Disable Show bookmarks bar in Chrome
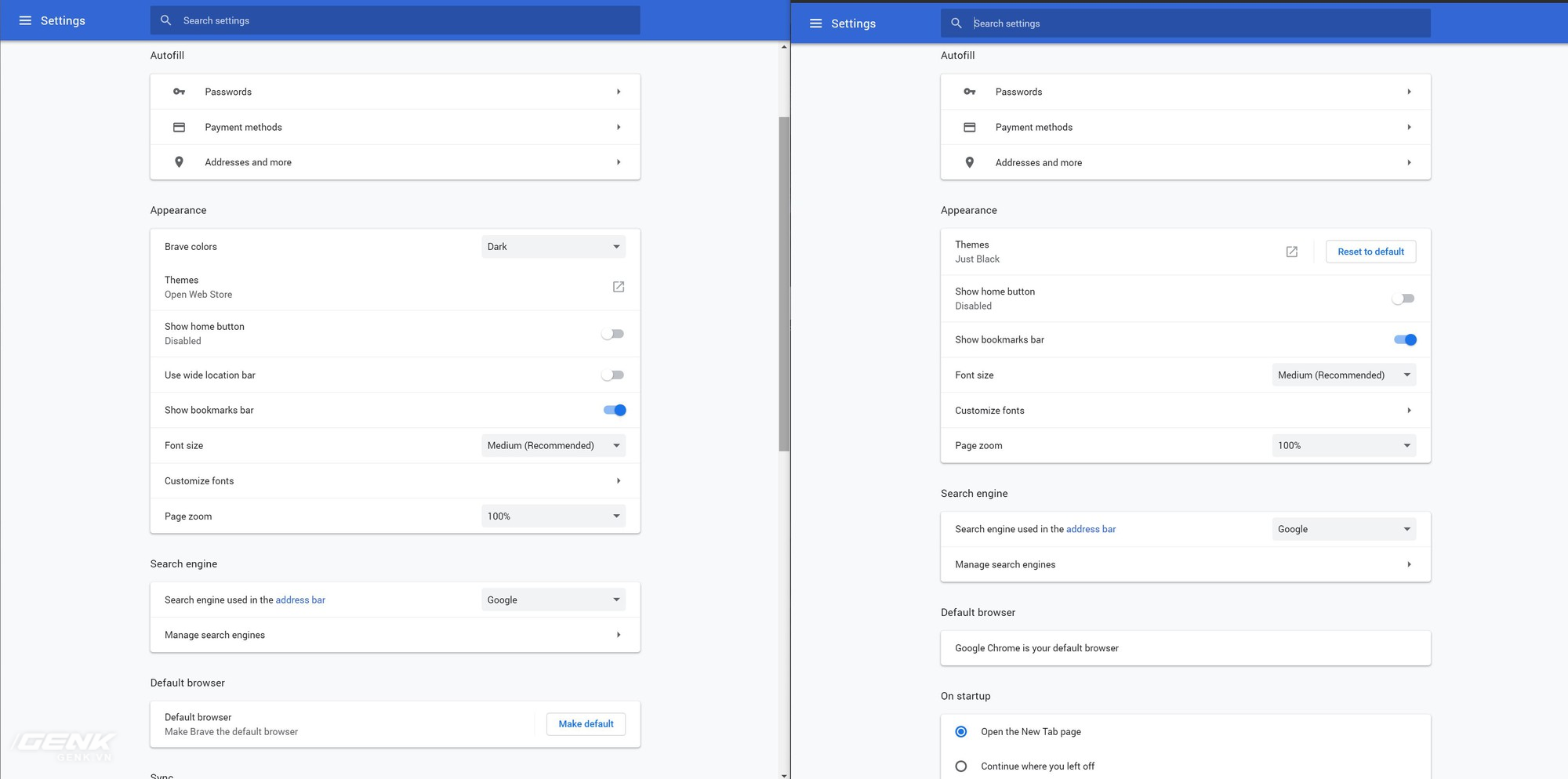1568x779 pixels. click(1403, 339)
